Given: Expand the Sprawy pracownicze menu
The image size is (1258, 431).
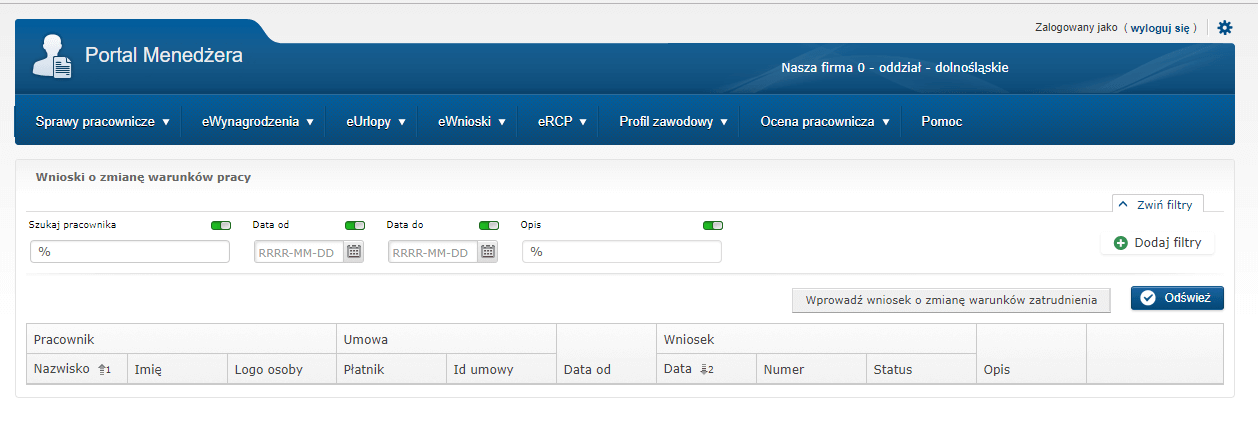Looking at the screenshot, I should [x=102, y=122].
